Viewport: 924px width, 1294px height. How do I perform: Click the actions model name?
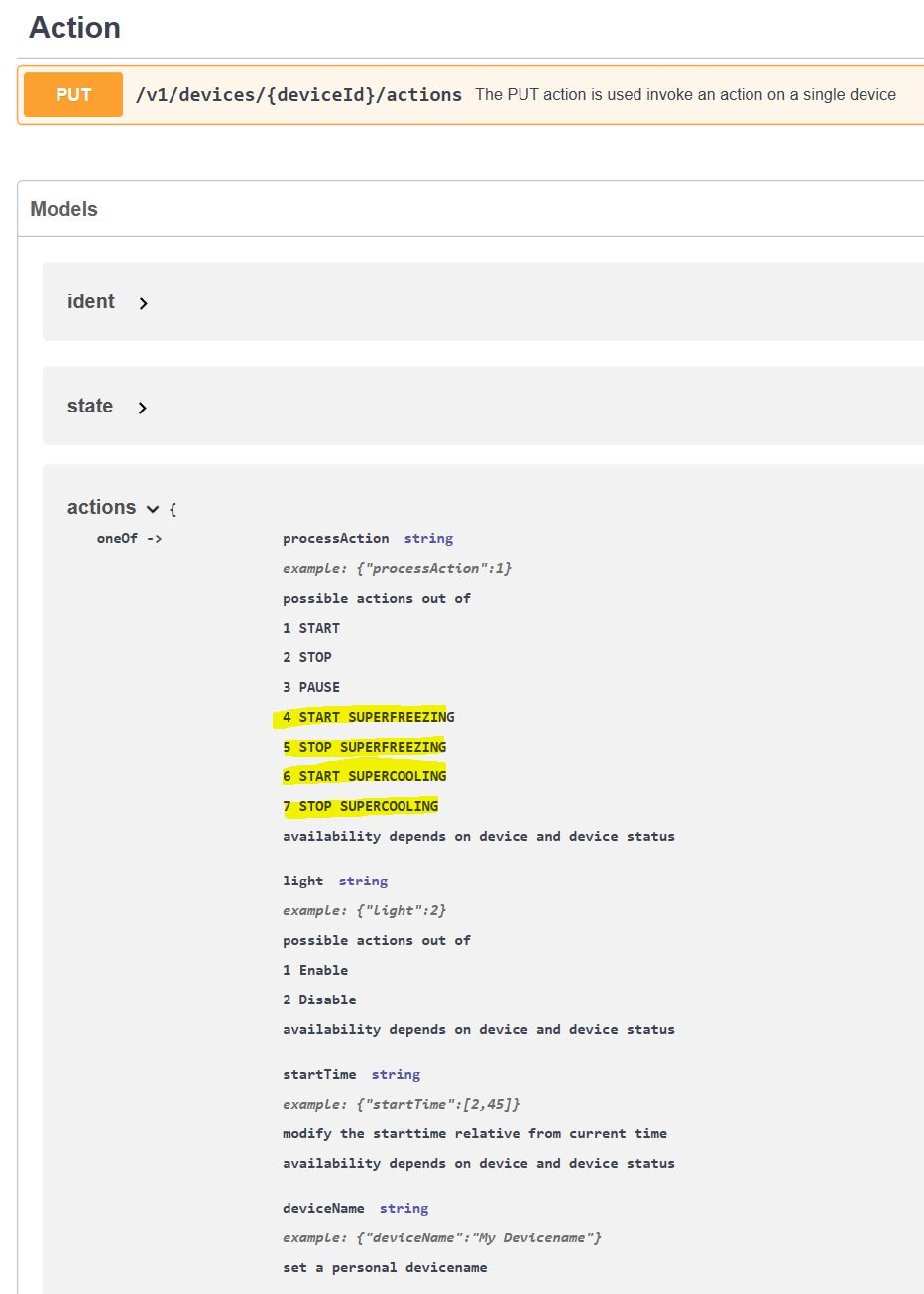(x=101, y=507)
